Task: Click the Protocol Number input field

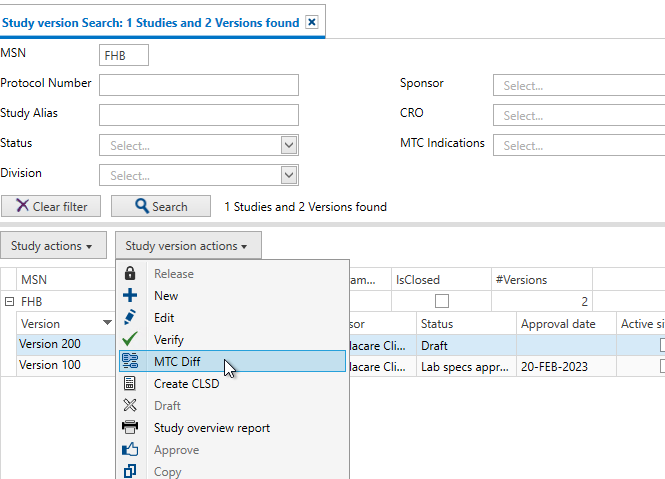Action: tap(199, 85)
